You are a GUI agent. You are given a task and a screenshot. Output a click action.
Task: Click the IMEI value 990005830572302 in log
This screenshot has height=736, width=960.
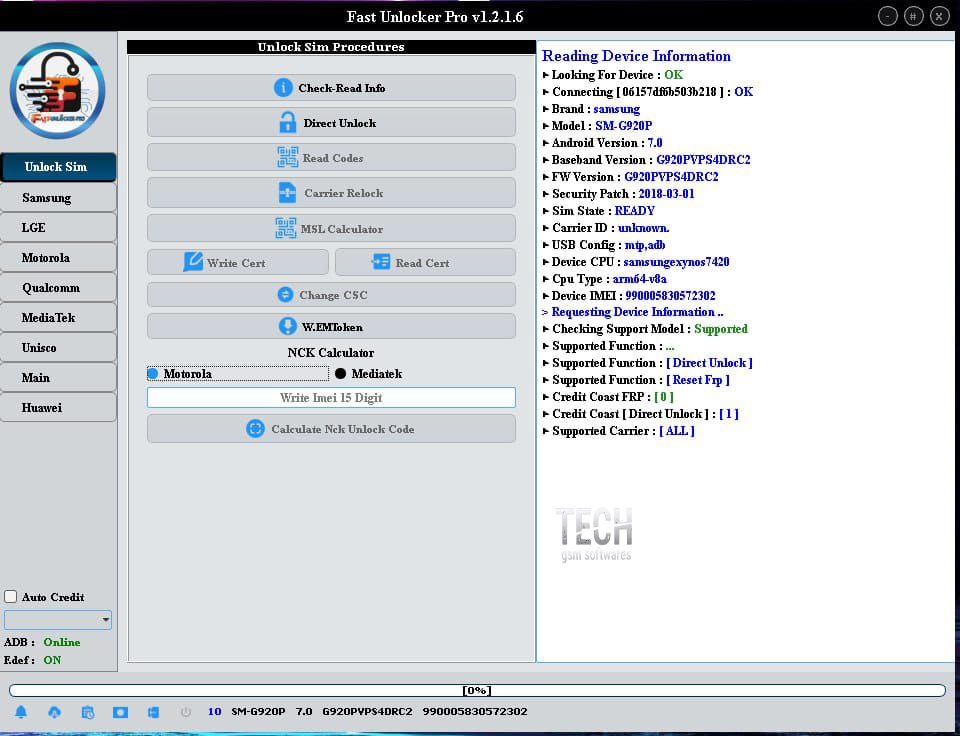point(670,296)
